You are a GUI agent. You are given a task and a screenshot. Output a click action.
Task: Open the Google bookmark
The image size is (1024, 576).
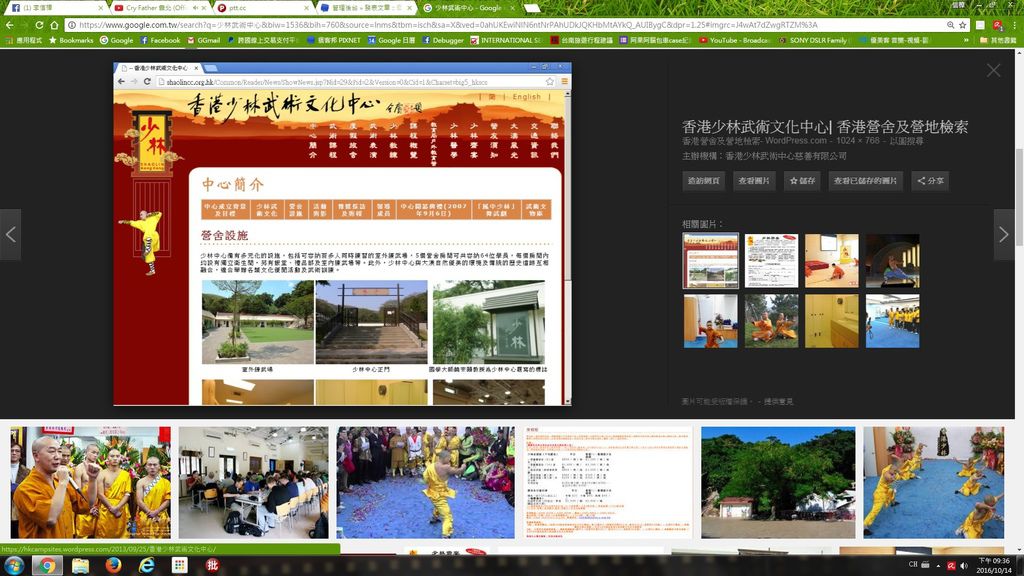(117, 40)
